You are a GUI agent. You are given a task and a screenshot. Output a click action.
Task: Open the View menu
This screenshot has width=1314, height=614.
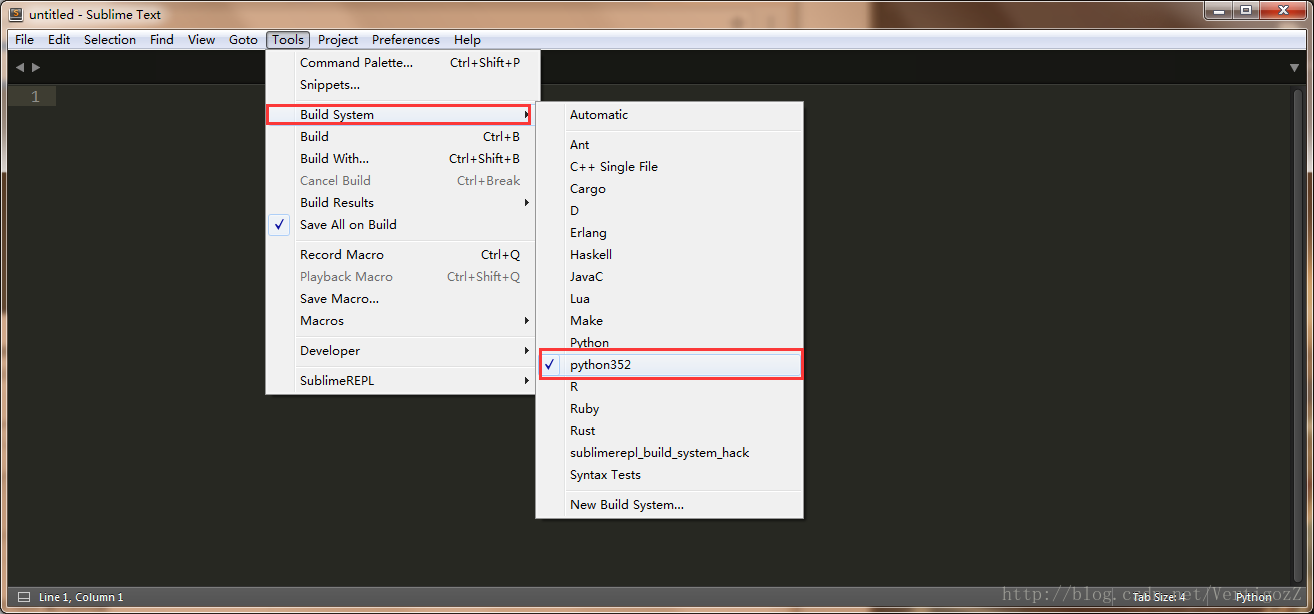tap(201, 40)
